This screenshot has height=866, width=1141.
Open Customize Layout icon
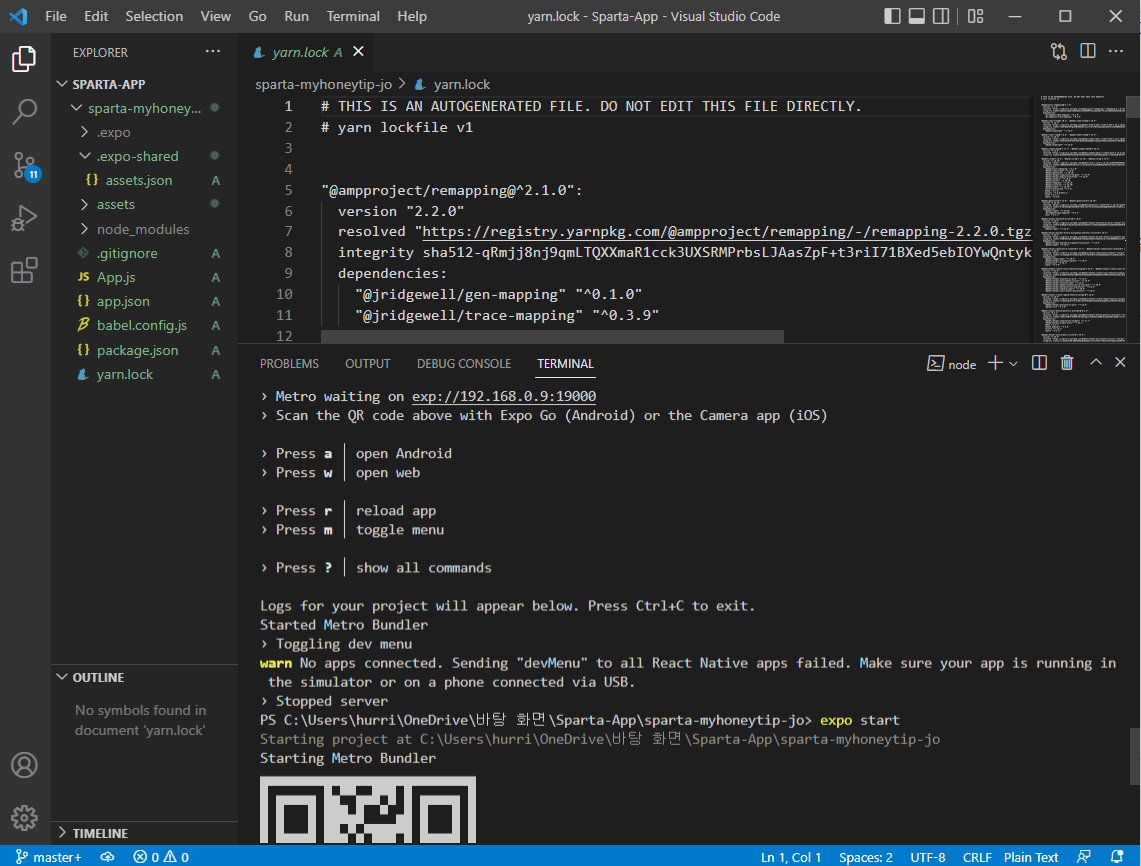976,16
